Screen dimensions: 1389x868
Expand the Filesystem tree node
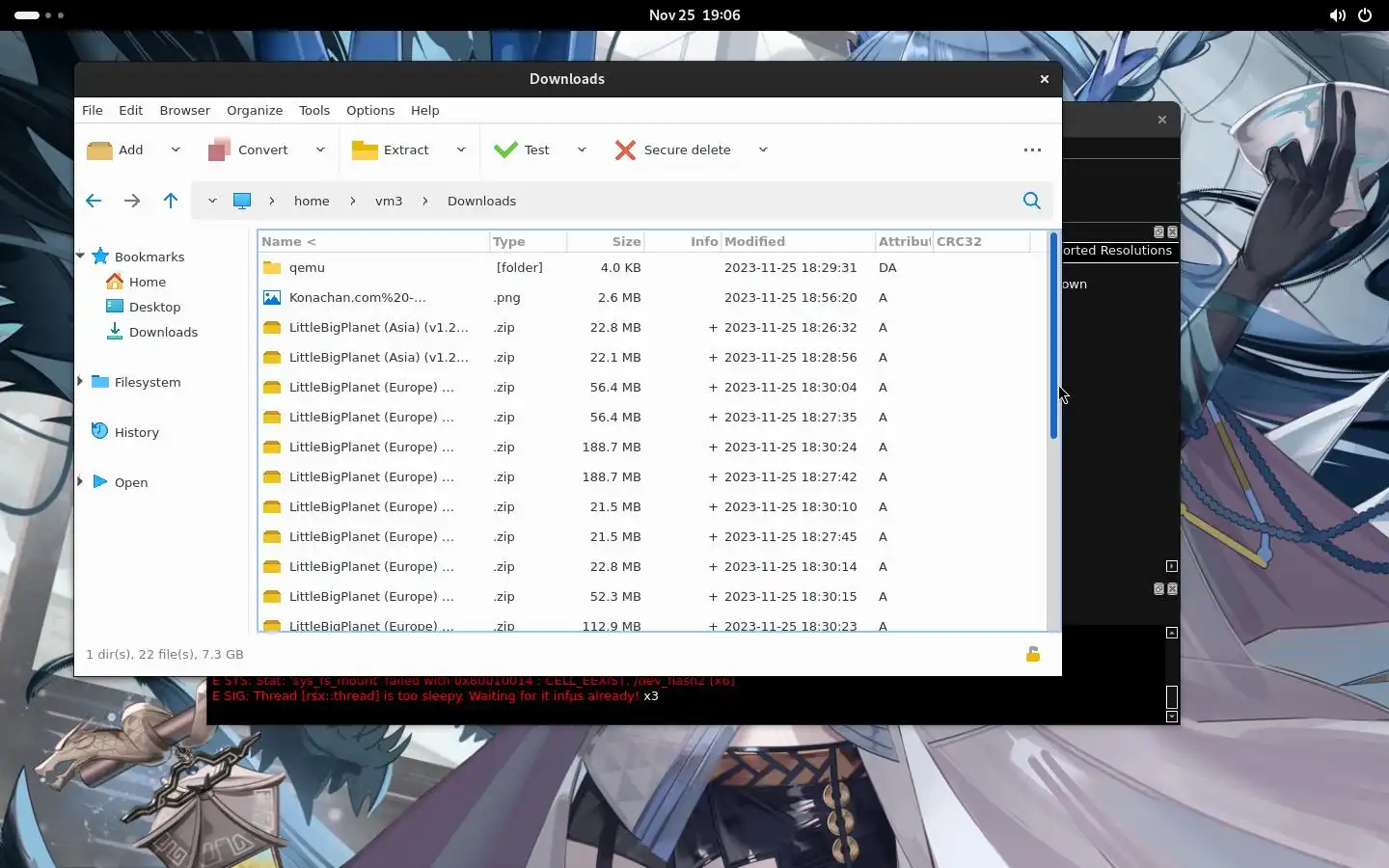(x=80, y=382)
